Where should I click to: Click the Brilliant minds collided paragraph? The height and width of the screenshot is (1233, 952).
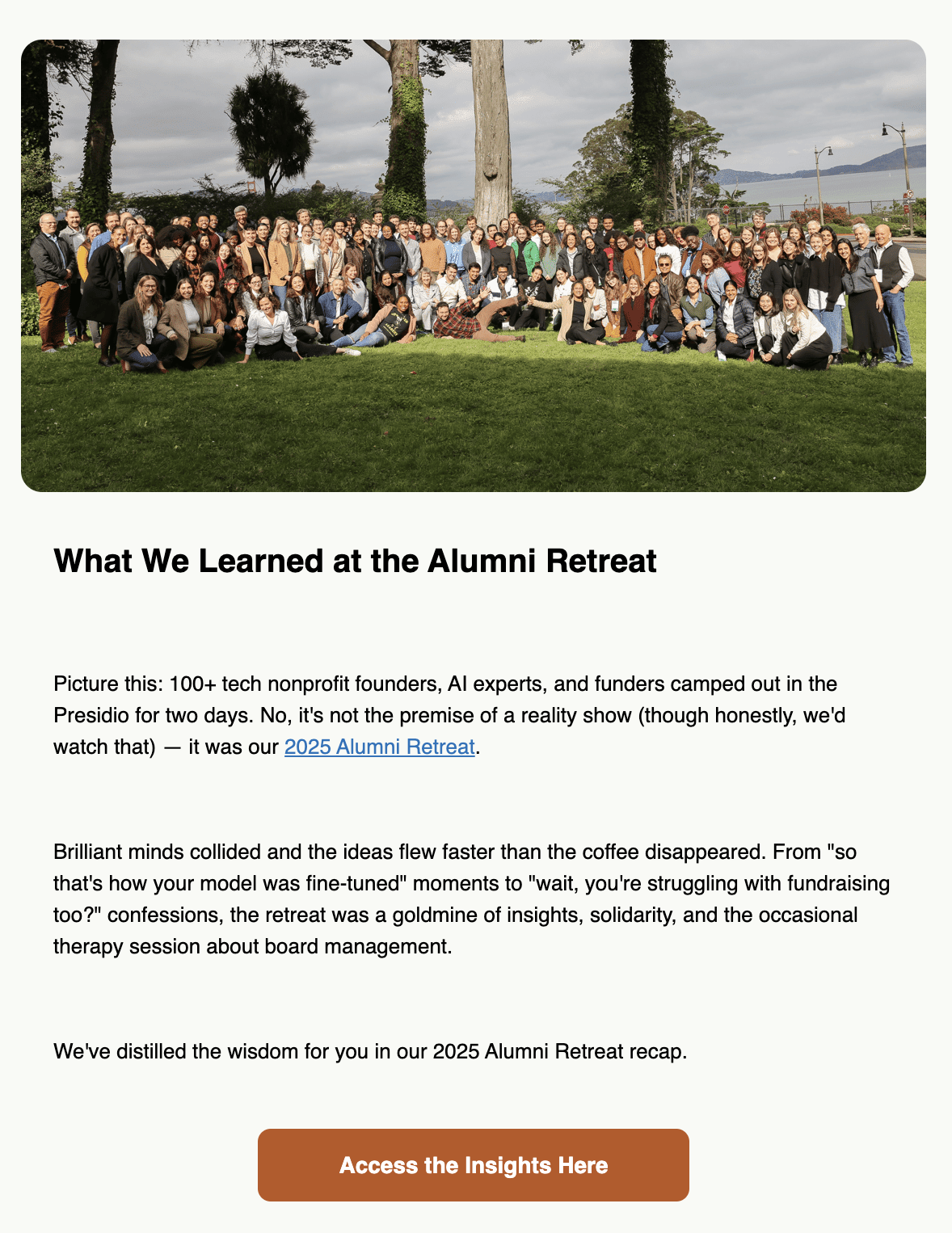pos(472,898)
